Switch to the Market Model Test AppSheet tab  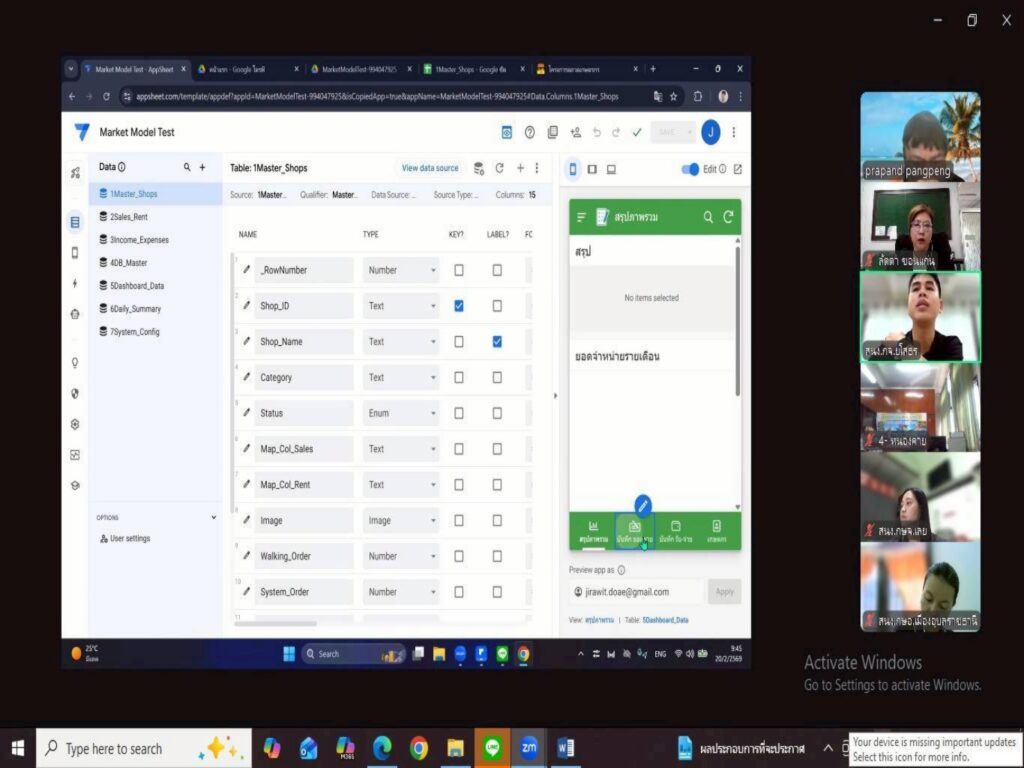click(x=135, y=69)
